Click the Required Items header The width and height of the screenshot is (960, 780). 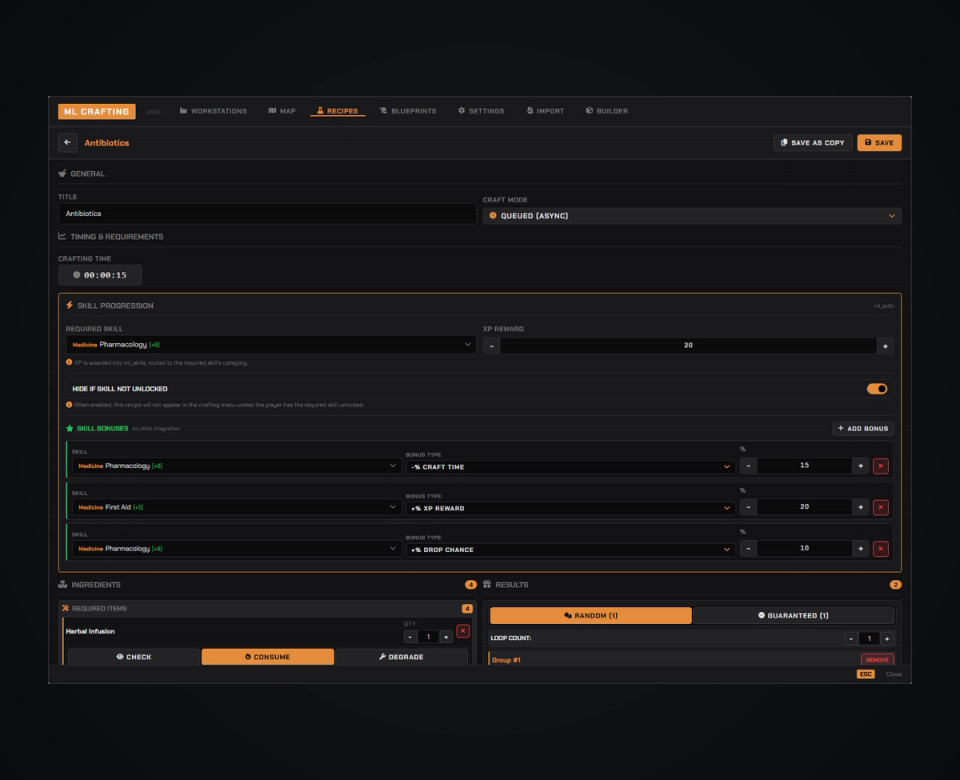tap(99, 609)
